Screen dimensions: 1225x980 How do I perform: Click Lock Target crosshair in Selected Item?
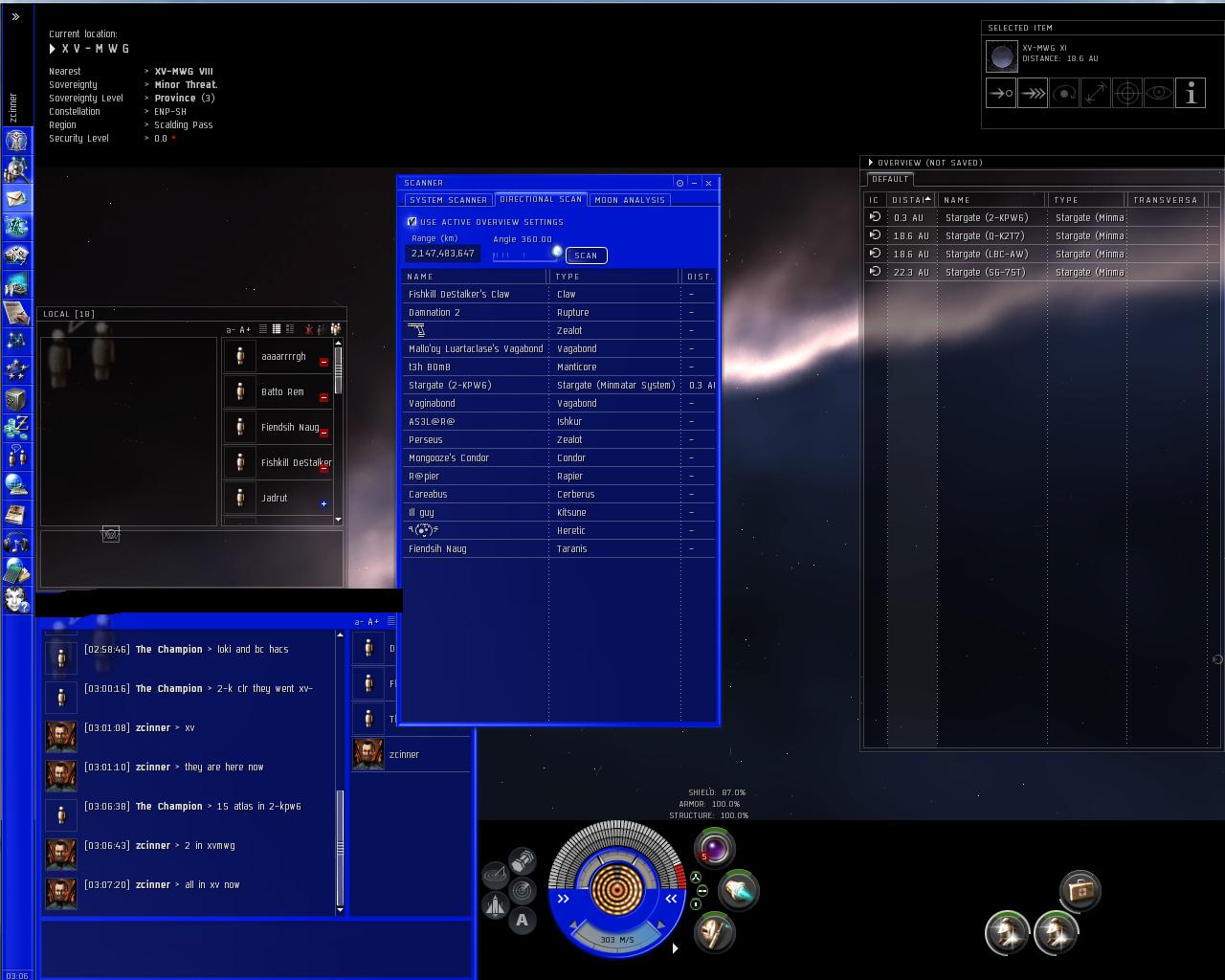pos(1127,93)
